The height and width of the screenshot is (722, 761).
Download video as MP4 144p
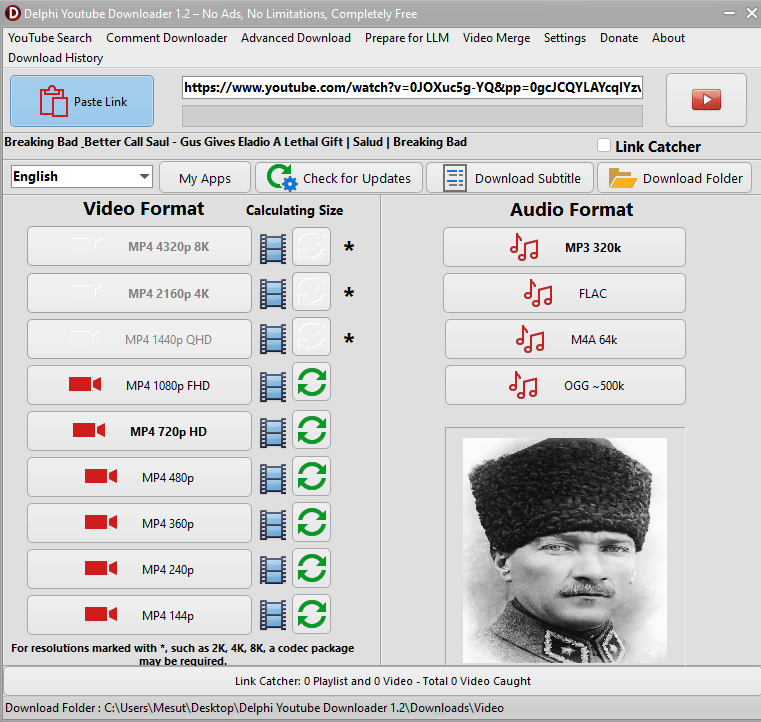click(139, 615)
